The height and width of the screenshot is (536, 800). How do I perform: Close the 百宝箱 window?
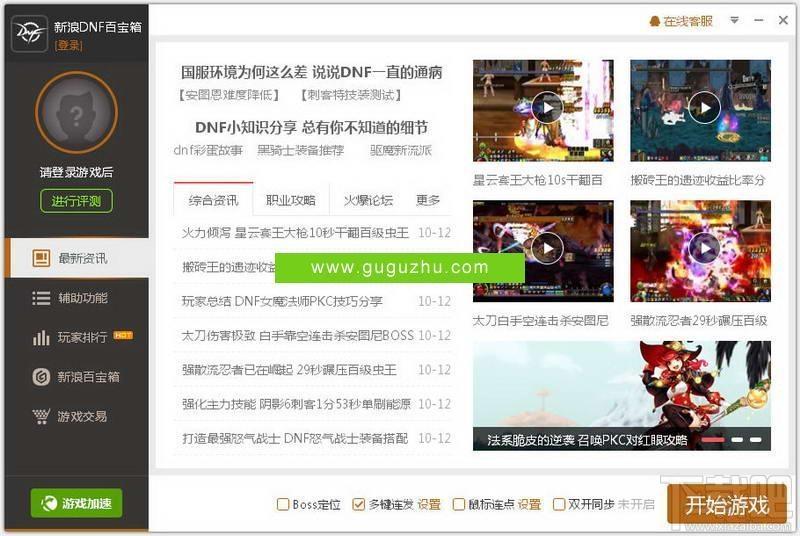pos(783,20)
